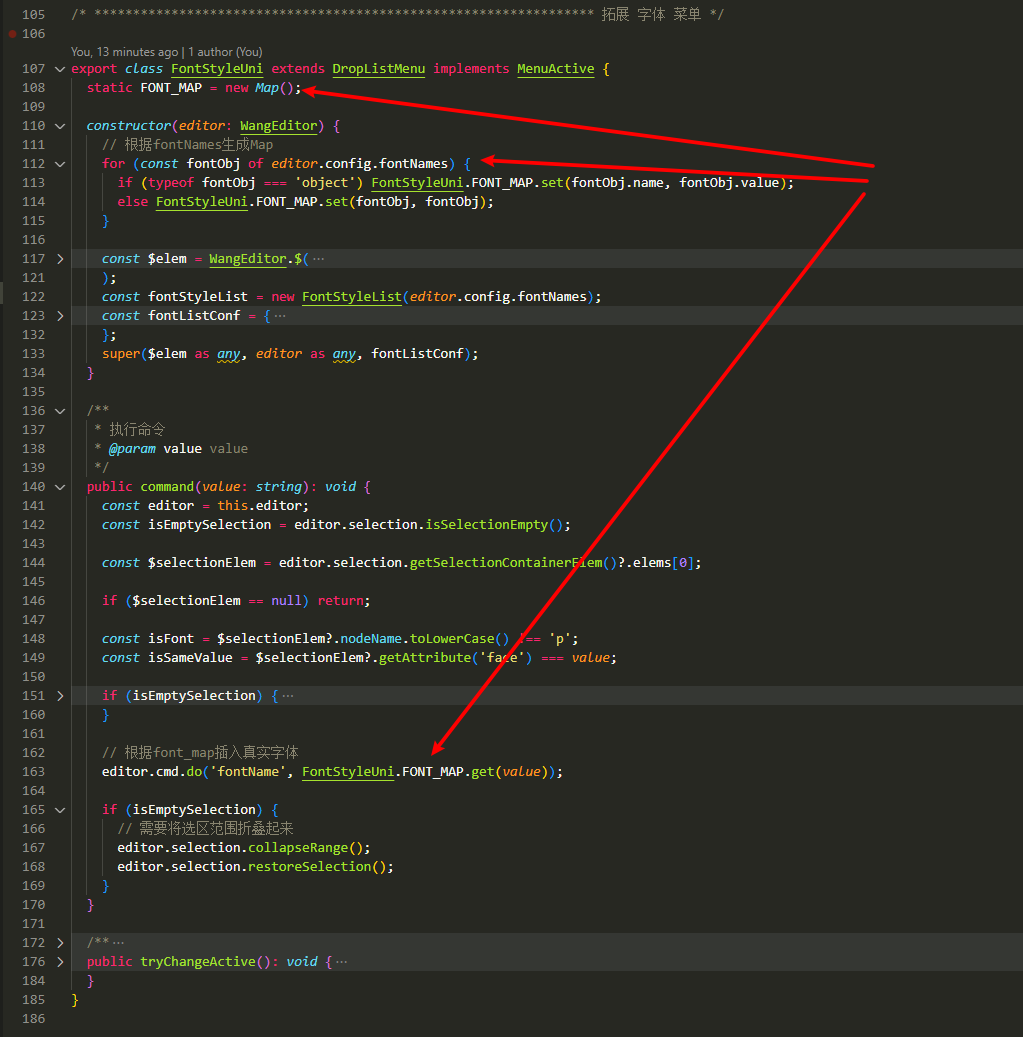Expand folded fontListConf object at line 123
1023x1037 pixels.
pyautogui.click(x=60, y=316)
